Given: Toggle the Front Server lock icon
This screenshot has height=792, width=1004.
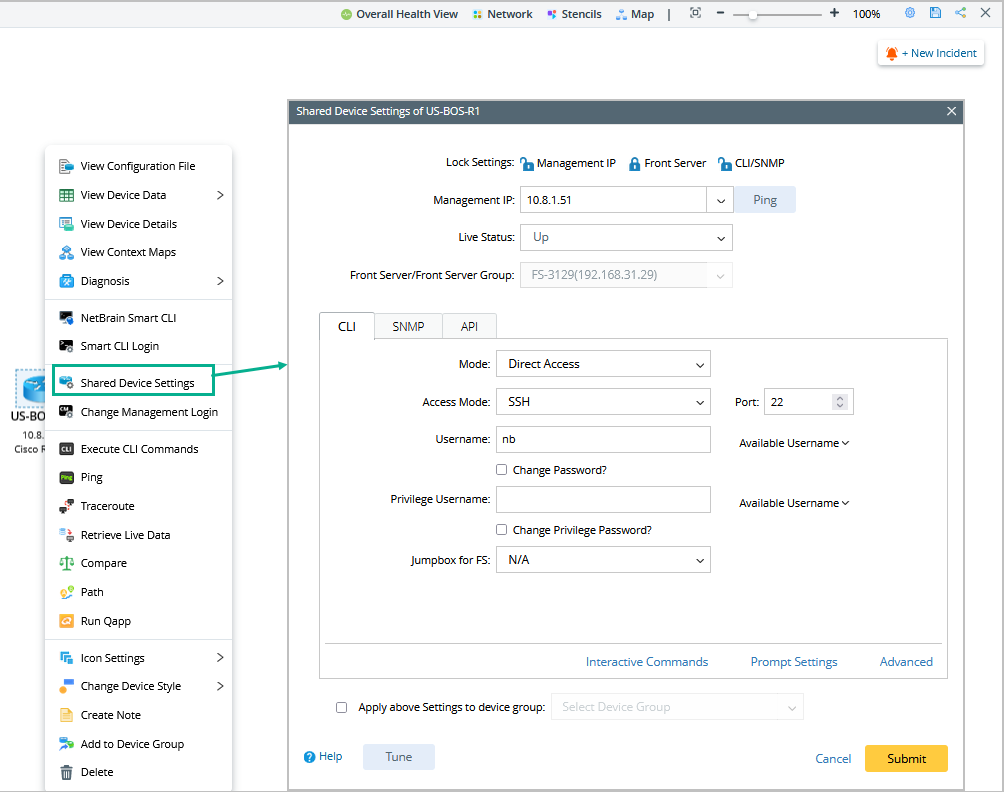Looking at the screenshot, I should 634,164.
